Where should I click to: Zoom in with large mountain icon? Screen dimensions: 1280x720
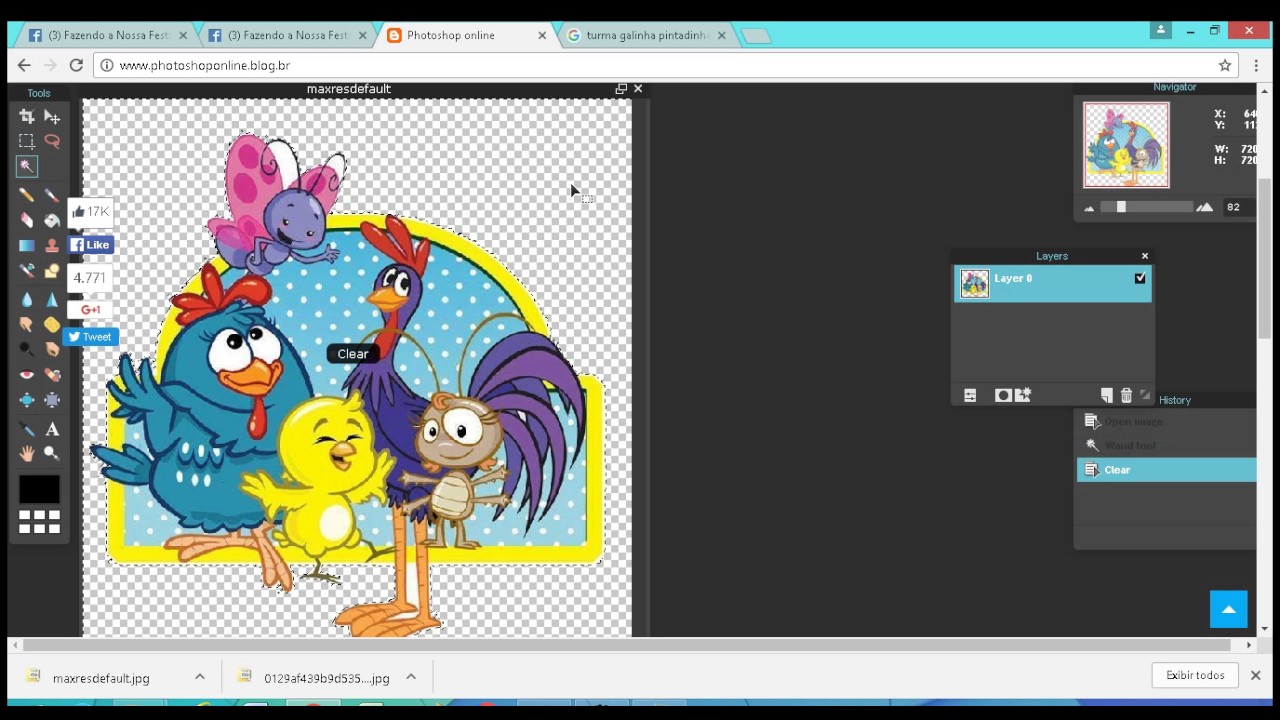(1204, 207)
